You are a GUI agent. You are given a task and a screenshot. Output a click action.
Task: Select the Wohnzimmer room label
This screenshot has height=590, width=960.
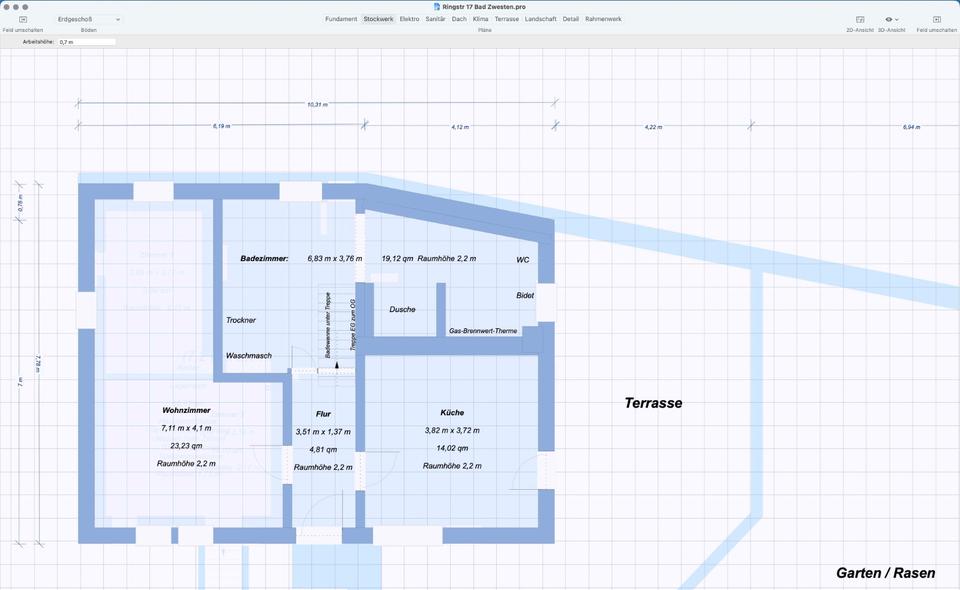click(186, 410)
